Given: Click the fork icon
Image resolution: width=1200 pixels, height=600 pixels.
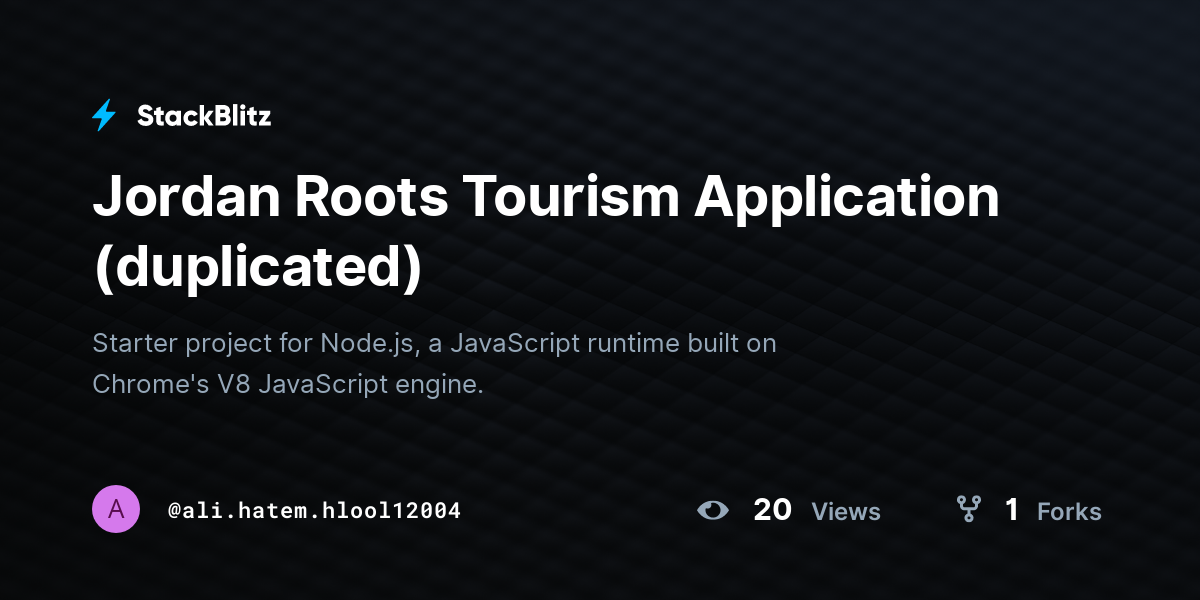Looking at the screenshot, I should click(x=968, y=510).
